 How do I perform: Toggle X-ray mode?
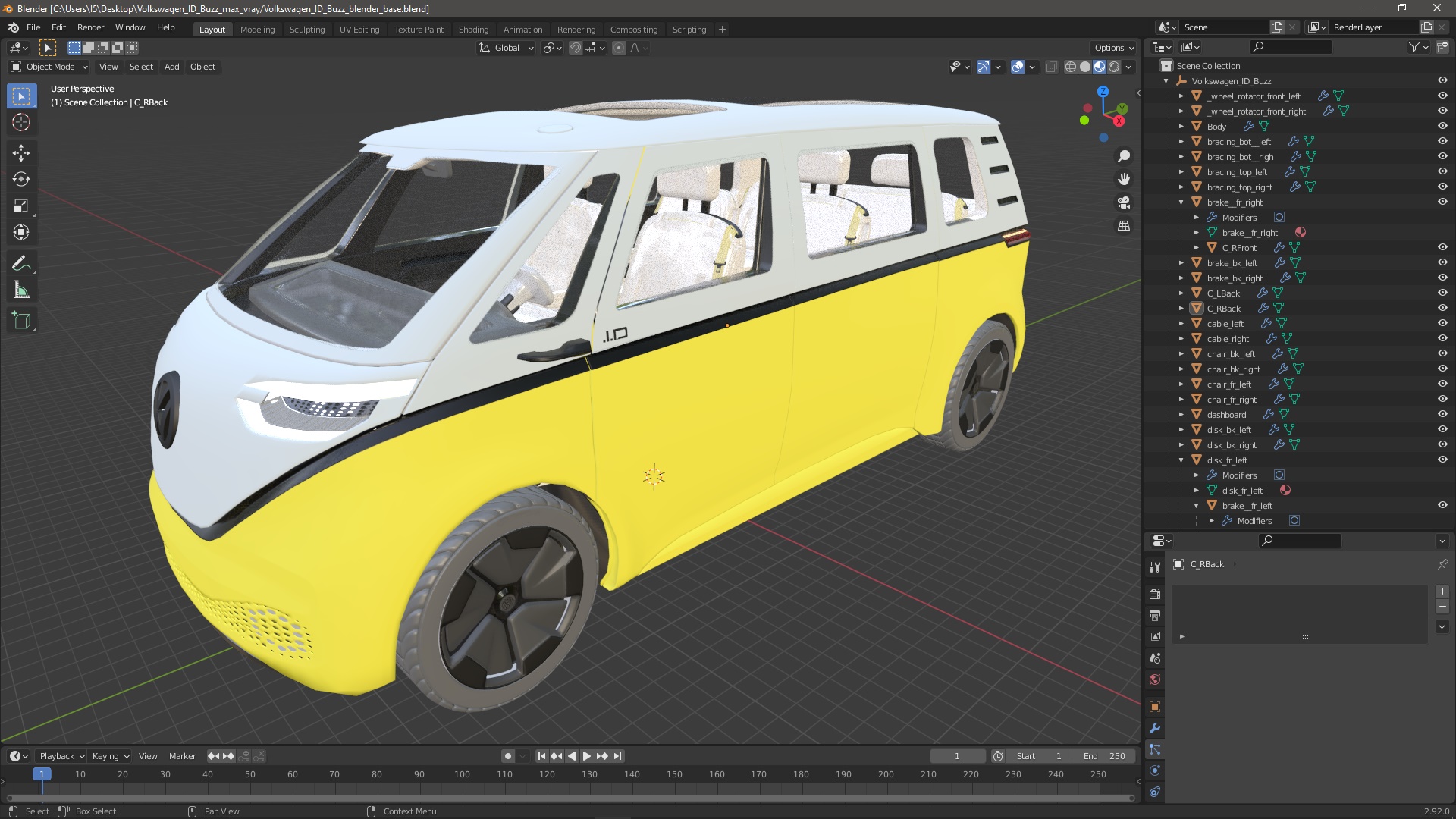[x=1051, y=67]
